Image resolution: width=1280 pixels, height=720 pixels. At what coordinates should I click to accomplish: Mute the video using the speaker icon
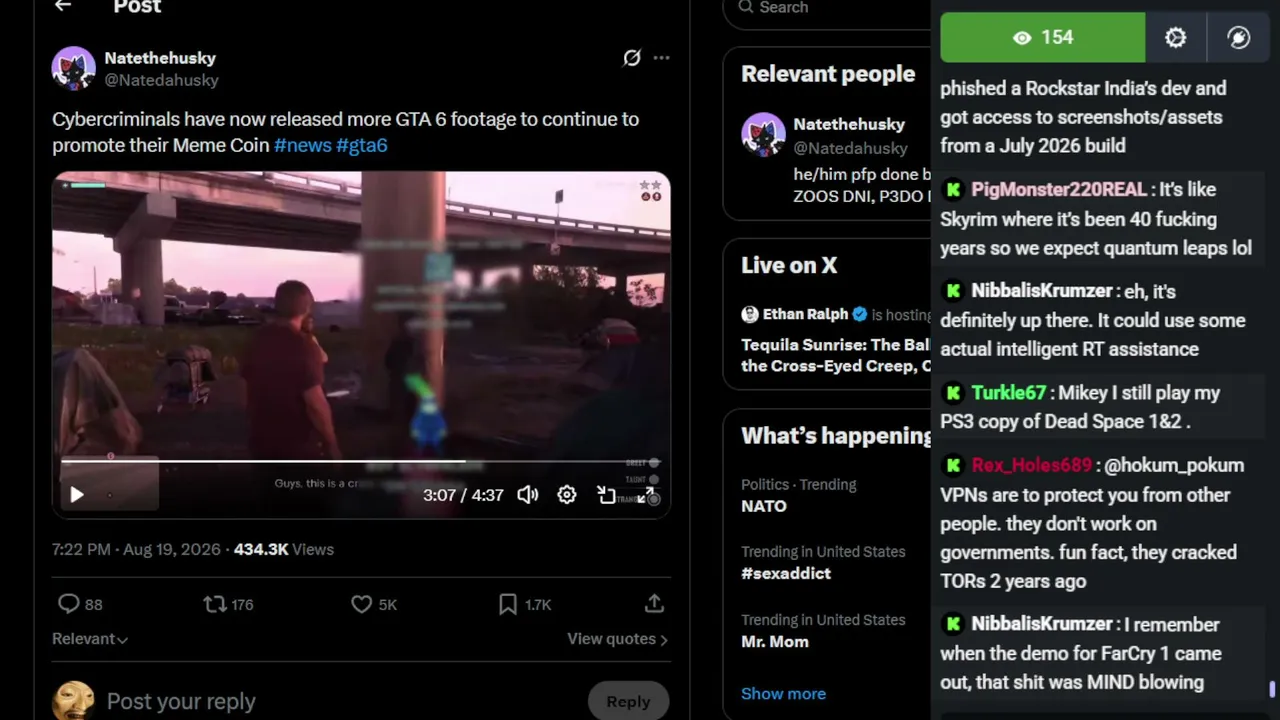[528, 495]
